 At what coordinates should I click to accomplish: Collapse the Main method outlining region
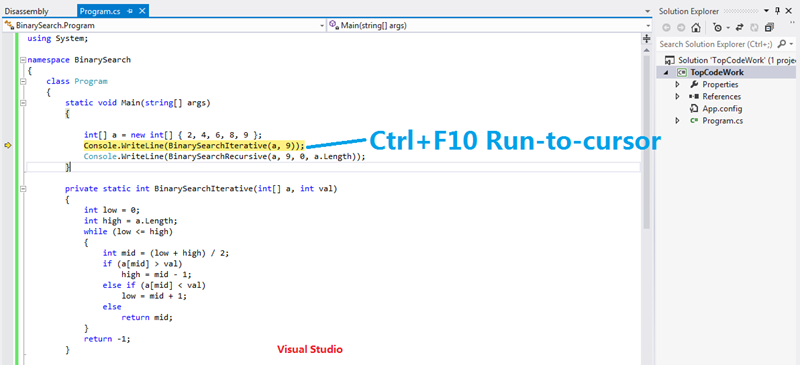[23, 103]
